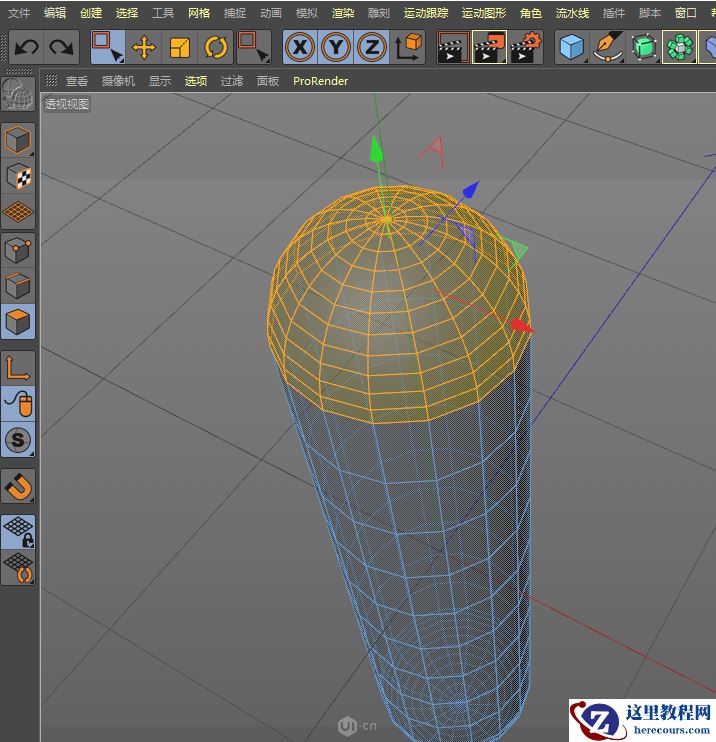The image size is (716, 742).
Task: Select the Rotate tool
Action: point(216,47)
